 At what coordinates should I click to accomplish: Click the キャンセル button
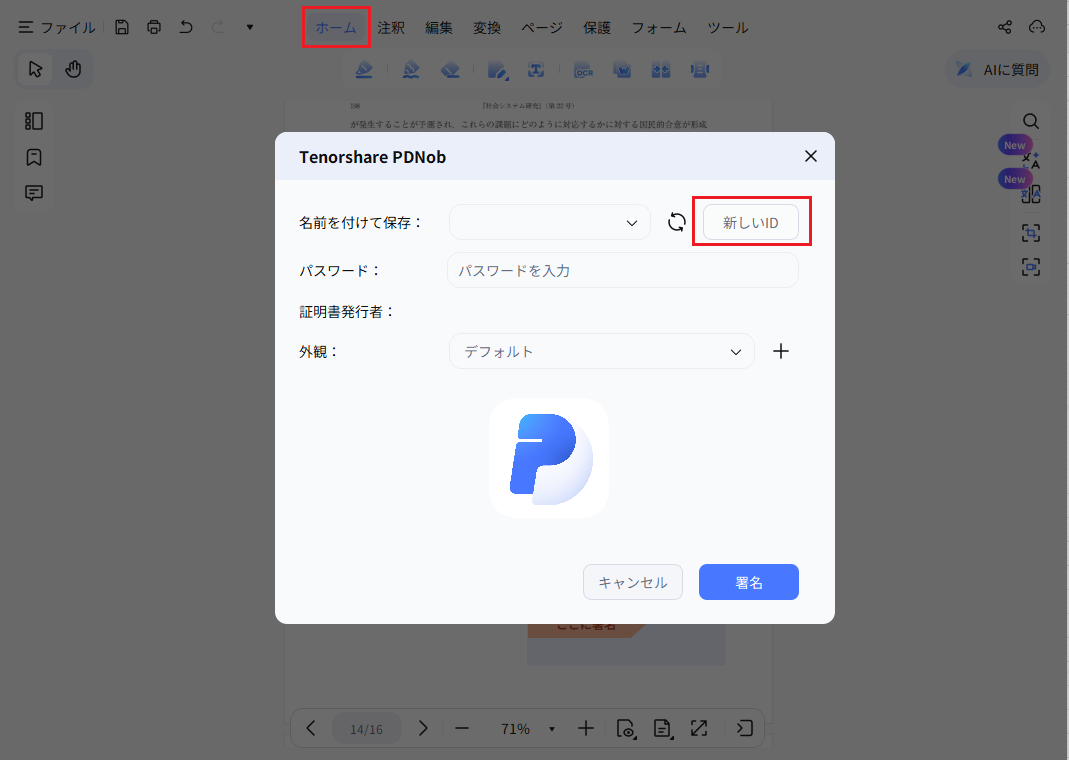(x=633, y=582)
